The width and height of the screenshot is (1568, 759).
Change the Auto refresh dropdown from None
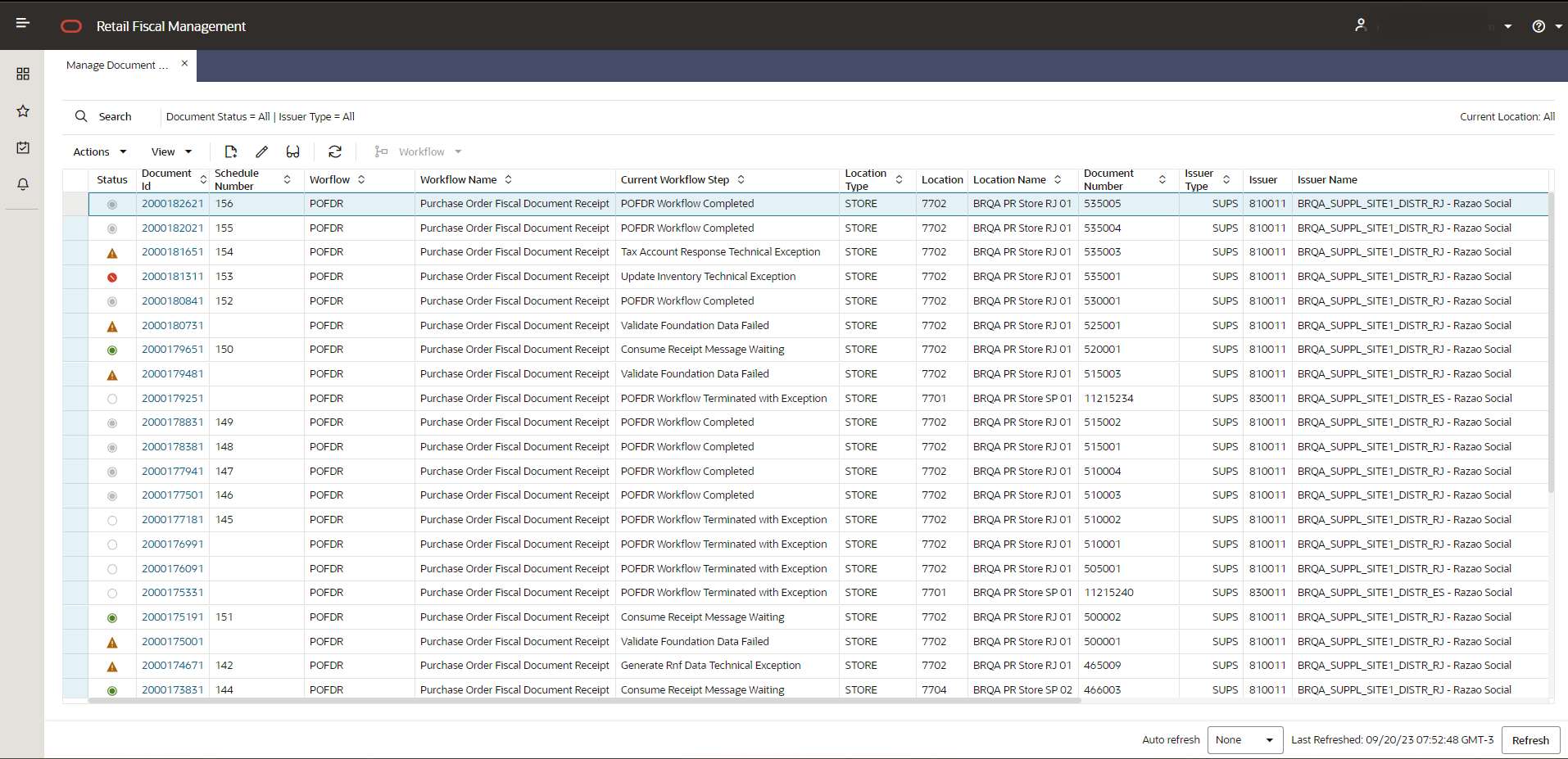[1244, 739]
